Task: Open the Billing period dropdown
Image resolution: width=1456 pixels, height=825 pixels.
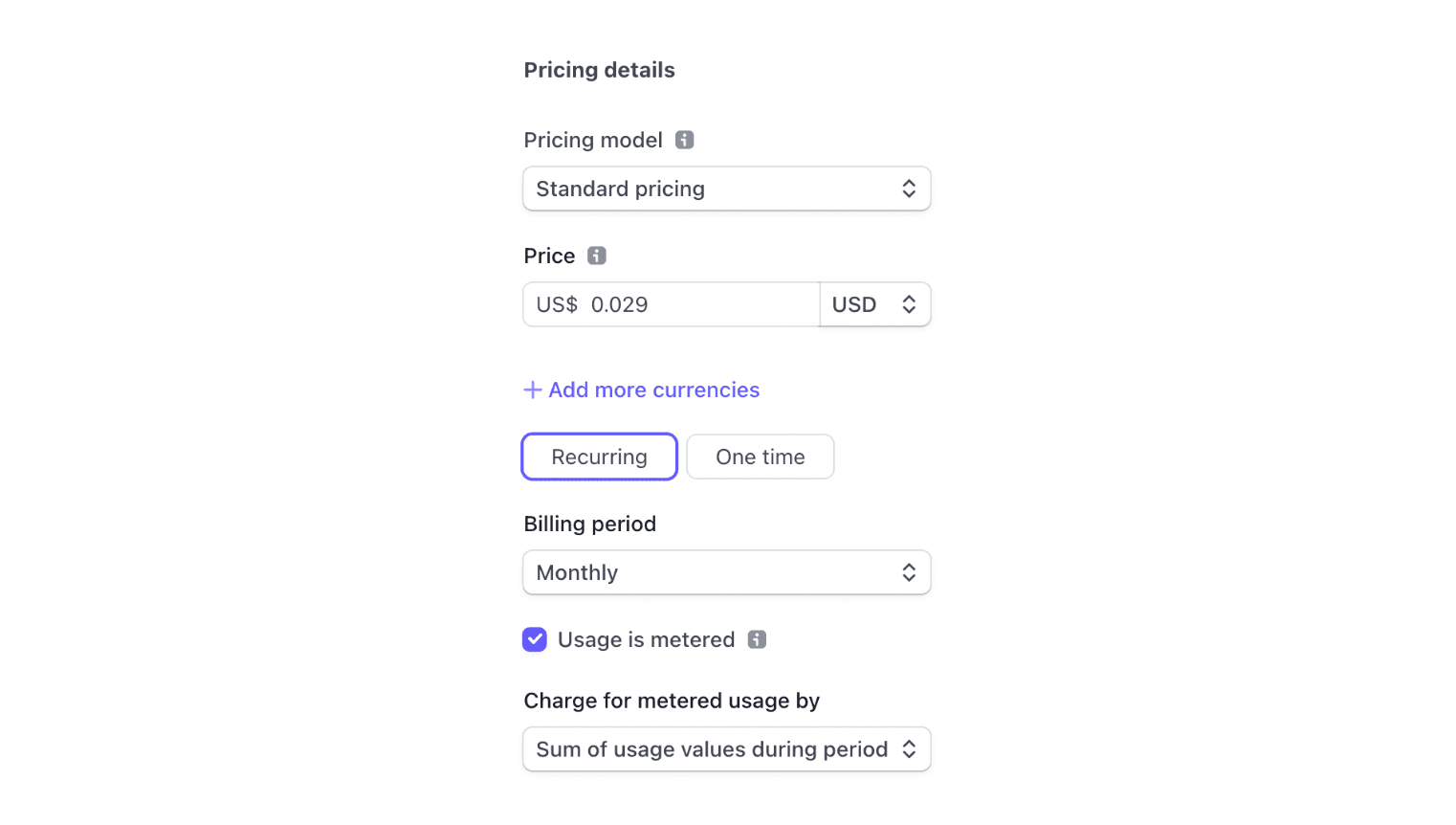Action: click(726, 572)
